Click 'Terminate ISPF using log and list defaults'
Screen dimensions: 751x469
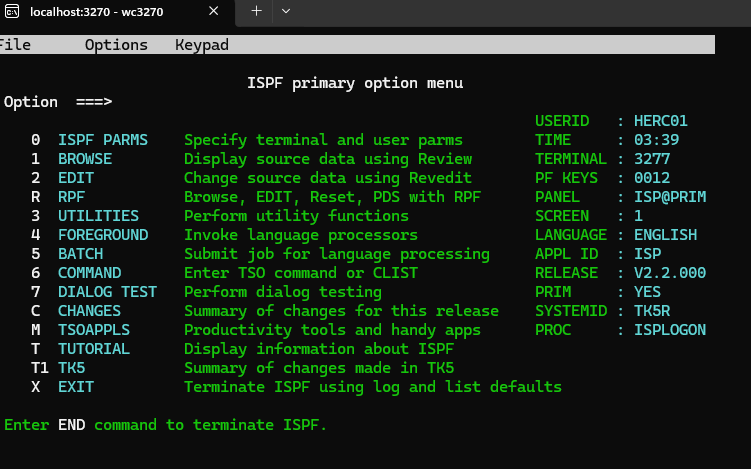click(x=373, y=387)
